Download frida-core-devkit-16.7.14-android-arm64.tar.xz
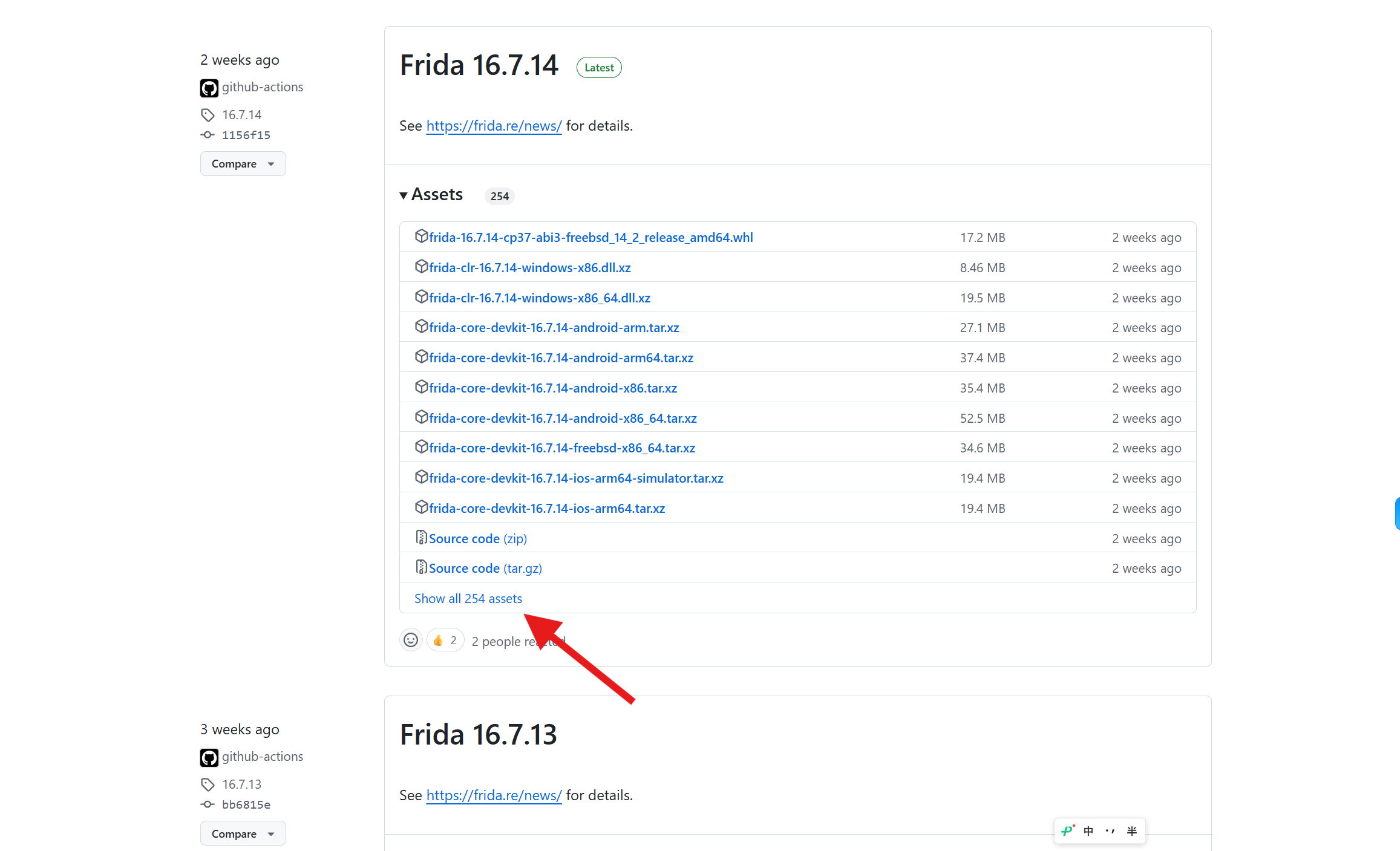 [561, 358]
